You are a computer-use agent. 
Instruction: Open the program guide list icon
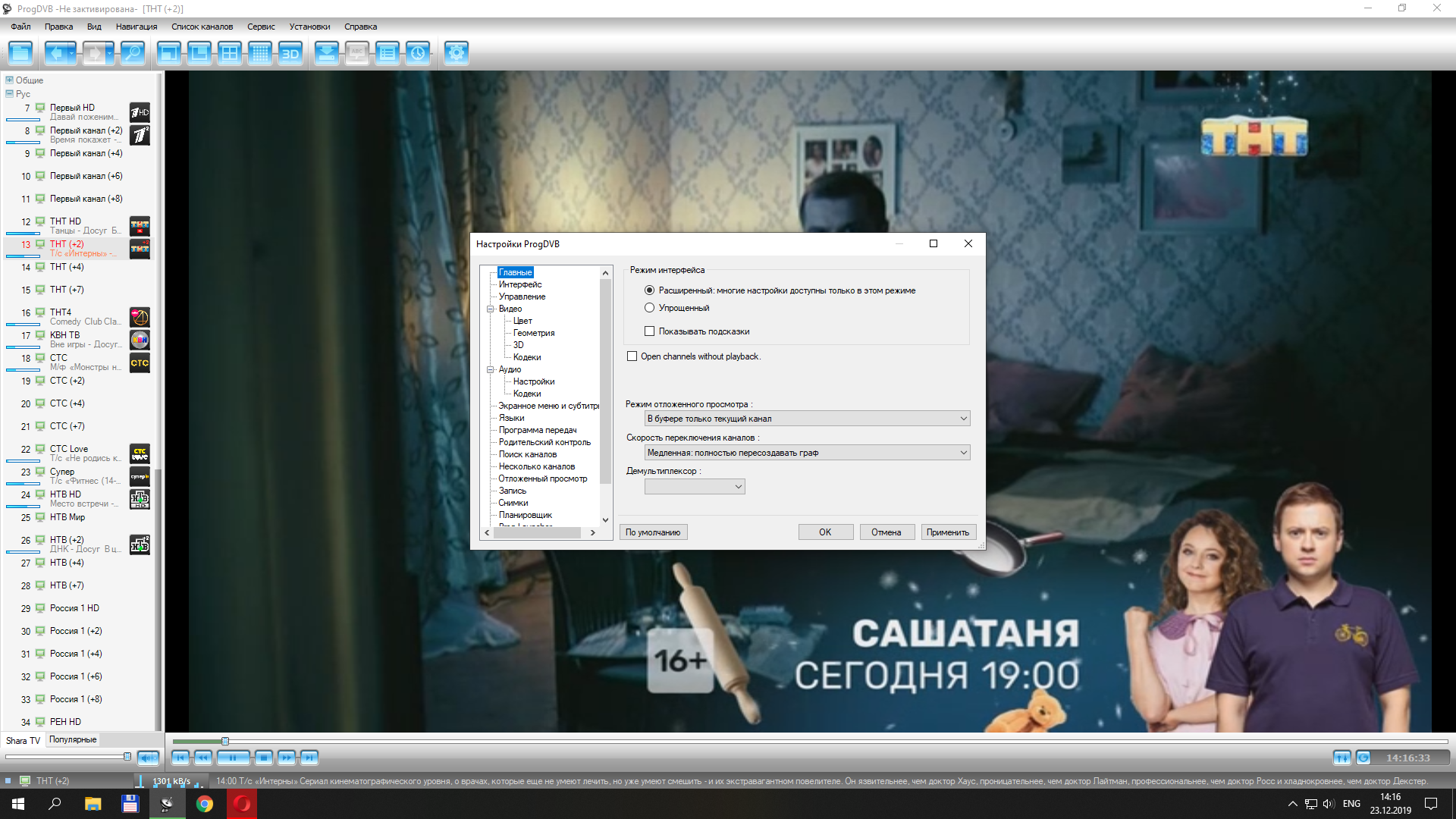point(388,53)
